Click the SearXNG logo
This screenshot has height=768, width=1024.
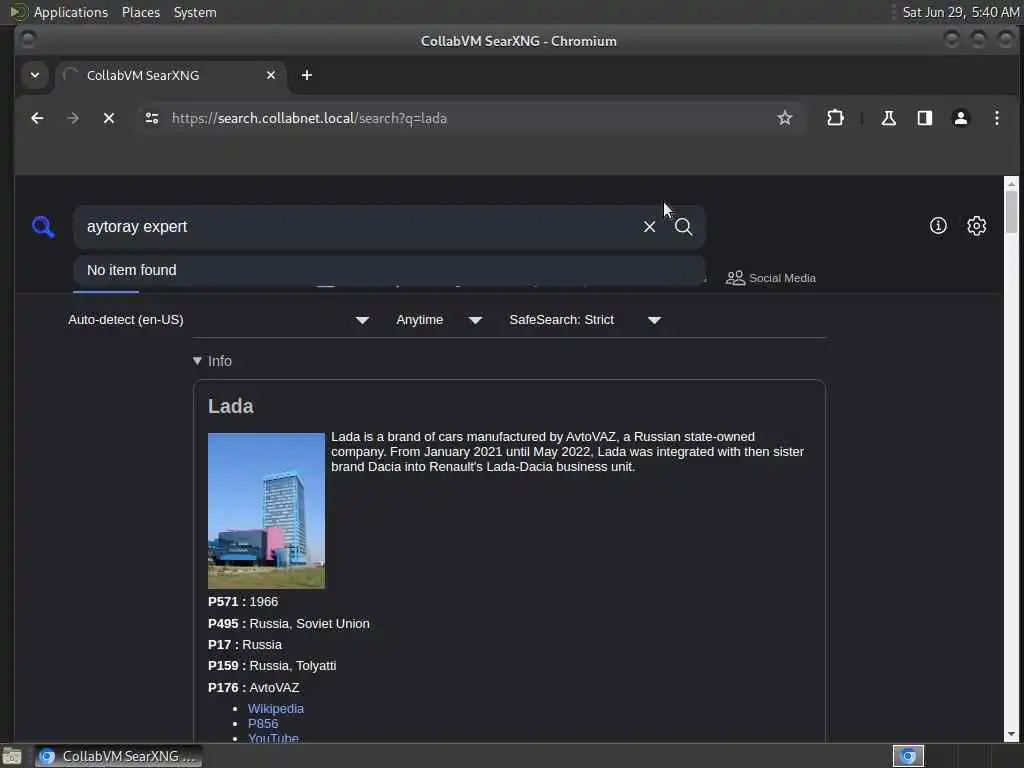(x=43, y=227)
